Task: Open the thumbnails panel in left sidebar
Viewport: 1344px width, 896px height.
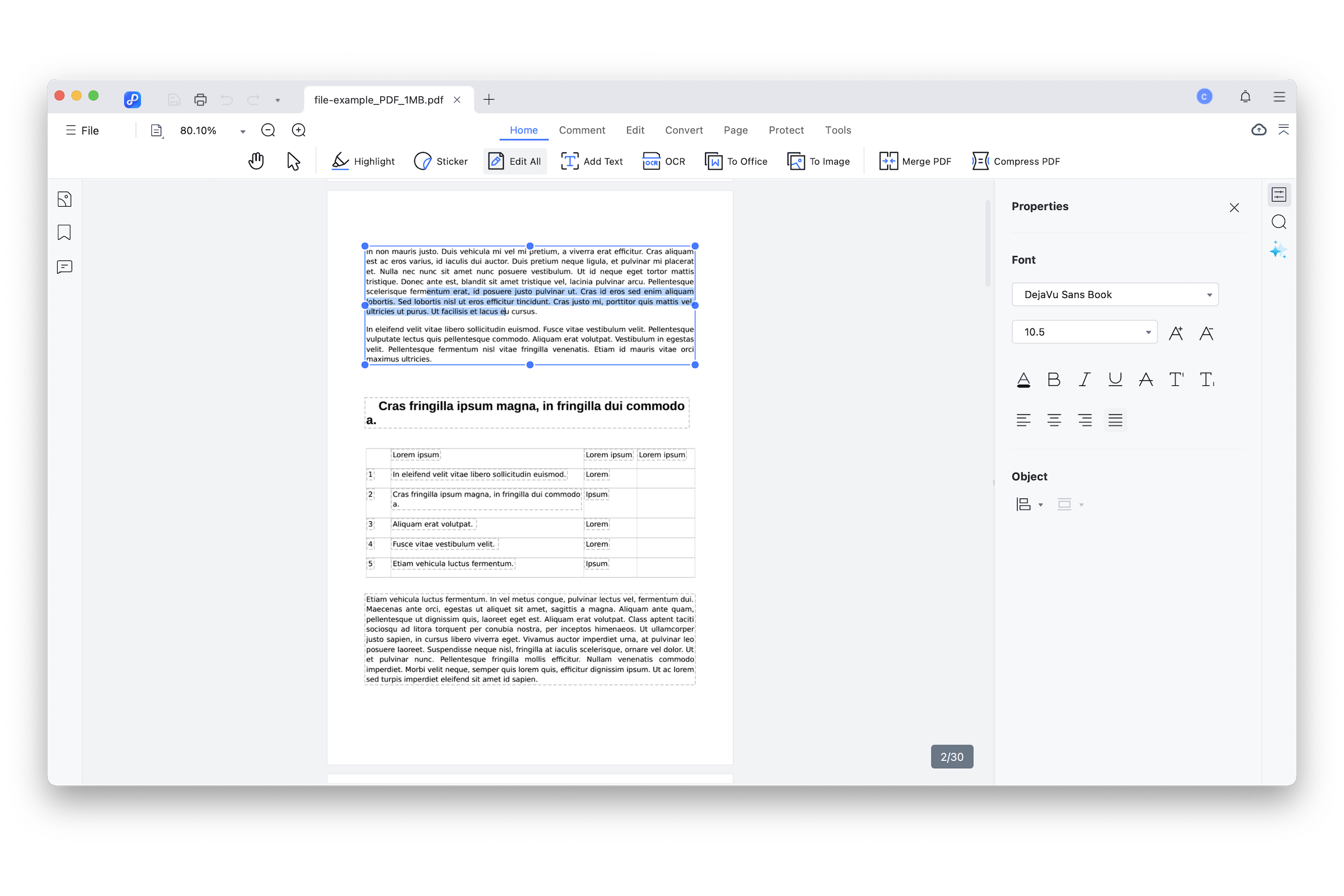Action: click(64, 199)
